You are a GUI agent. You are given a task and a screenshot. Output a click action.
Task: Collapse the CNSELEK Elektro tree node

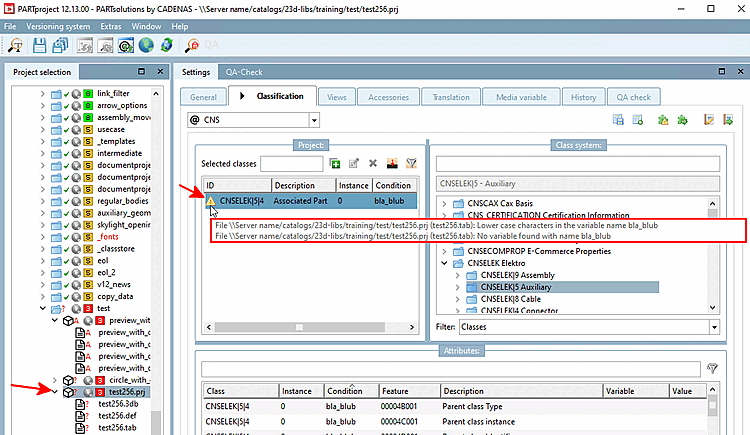[444, 263]
